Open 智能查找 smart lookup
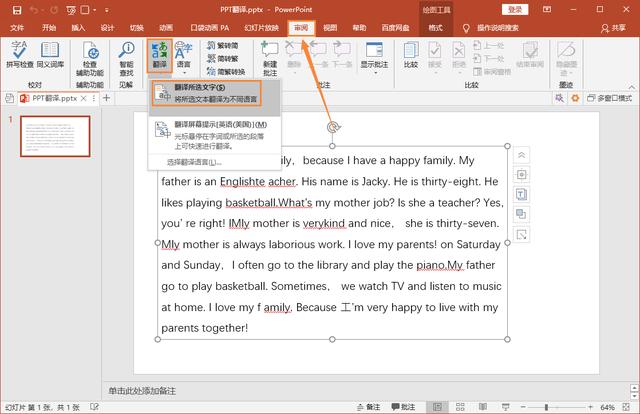The height and width of the screenshot is (414, 640). click(x=126, y=59)
